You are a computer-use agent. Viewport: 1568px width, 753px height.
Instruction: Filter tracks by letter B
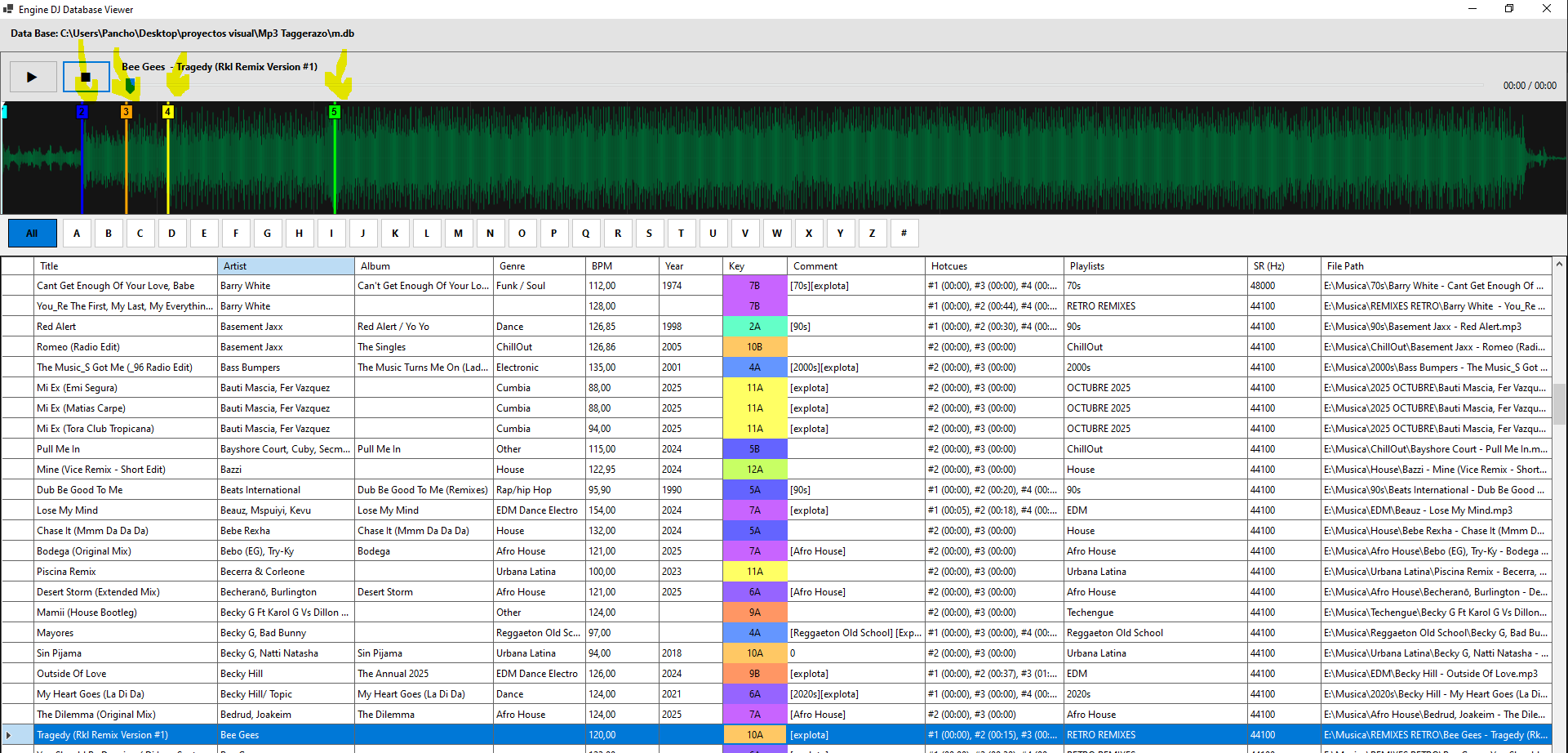click(109, 234)
